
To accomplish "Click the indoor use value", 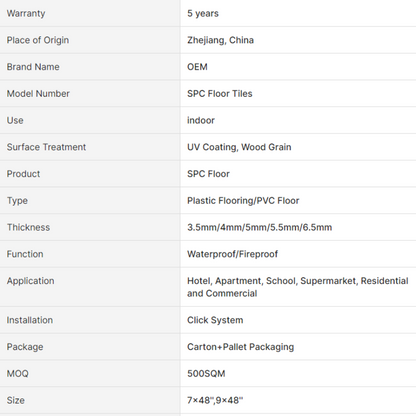I will coord(201,120).
